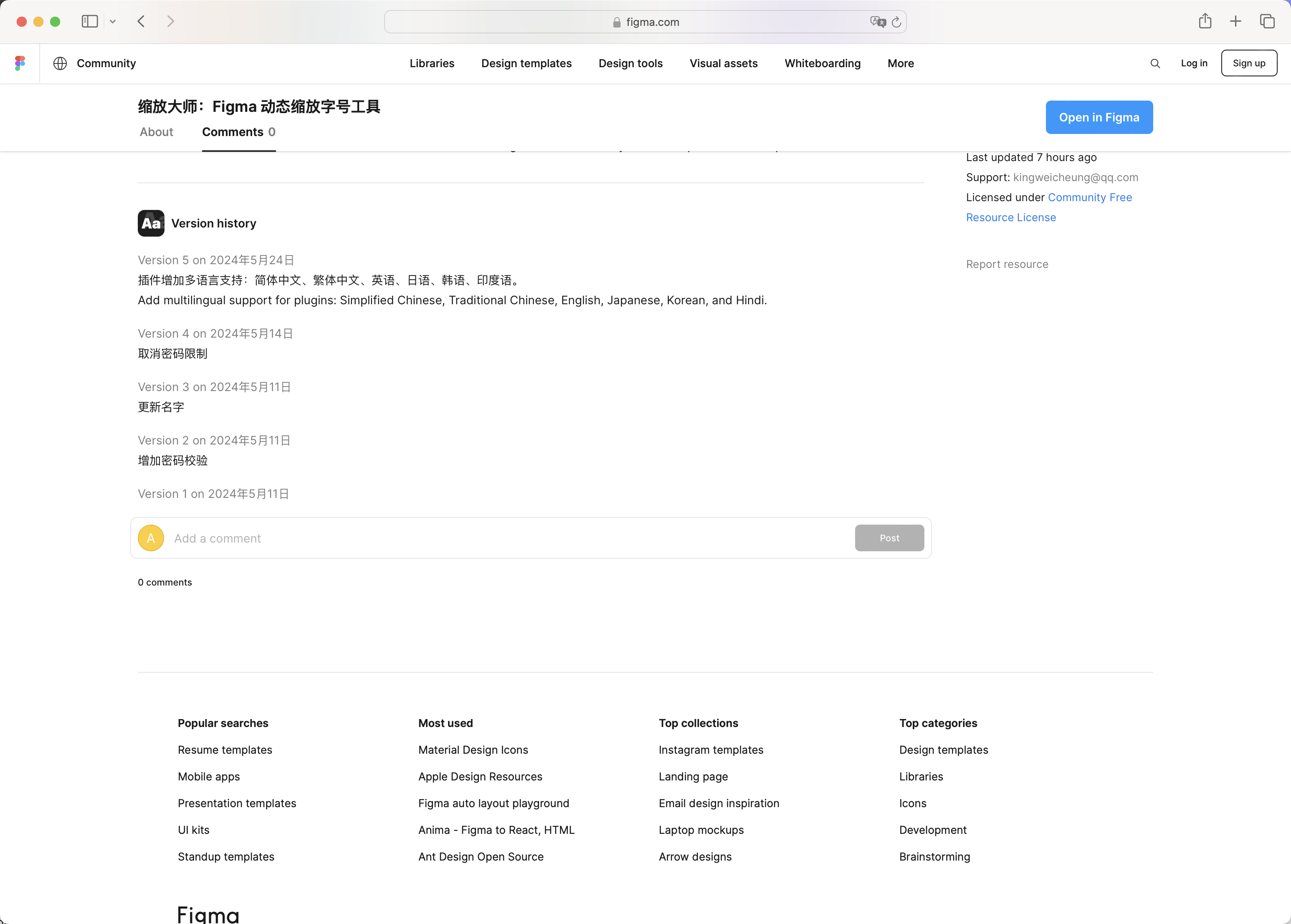Click the Community globe icon
The image size is (1291, 924).
coord(60,63)
